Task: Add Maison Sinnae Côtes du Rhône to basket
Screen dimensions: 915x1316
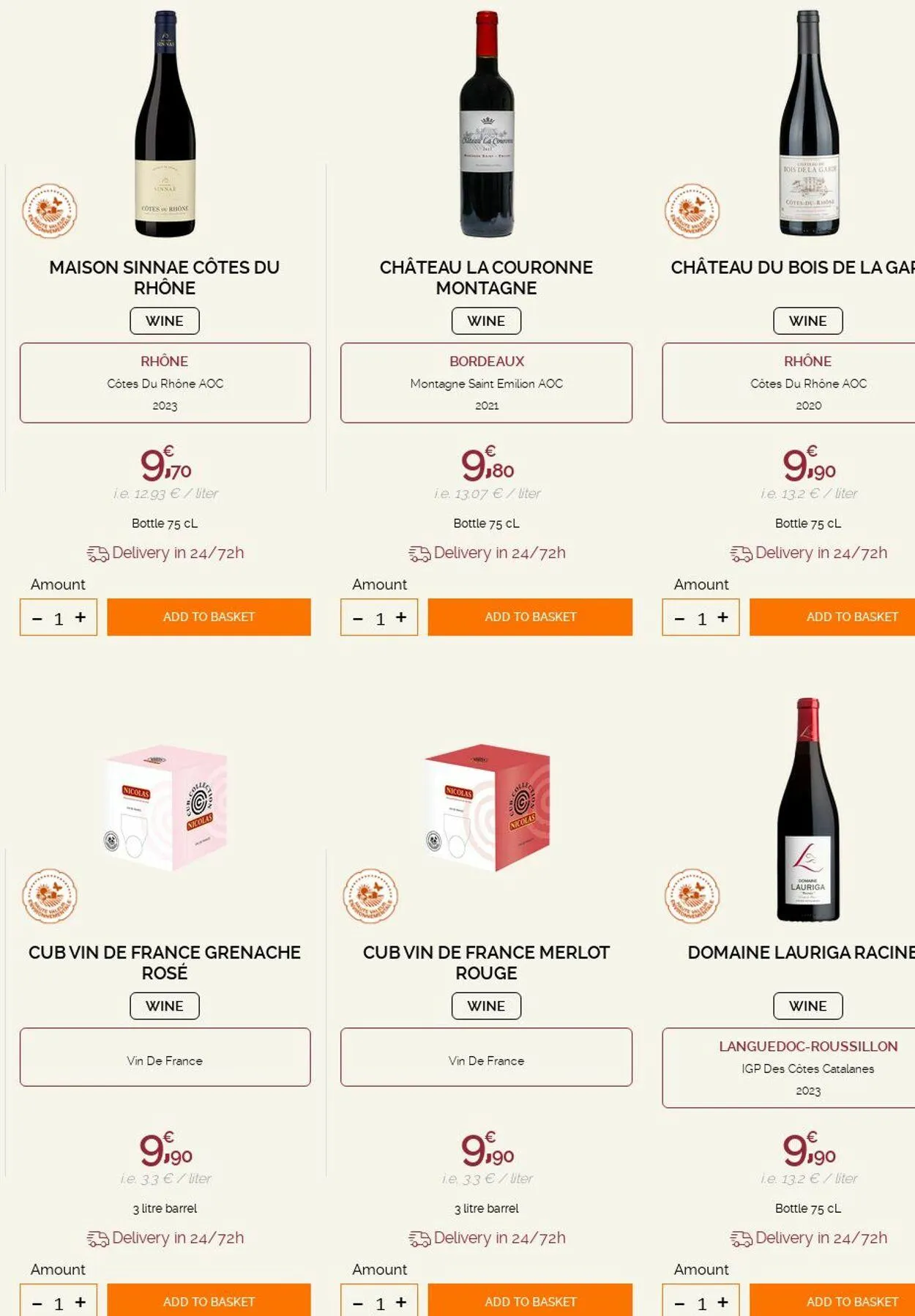Action: pos(209,617)
